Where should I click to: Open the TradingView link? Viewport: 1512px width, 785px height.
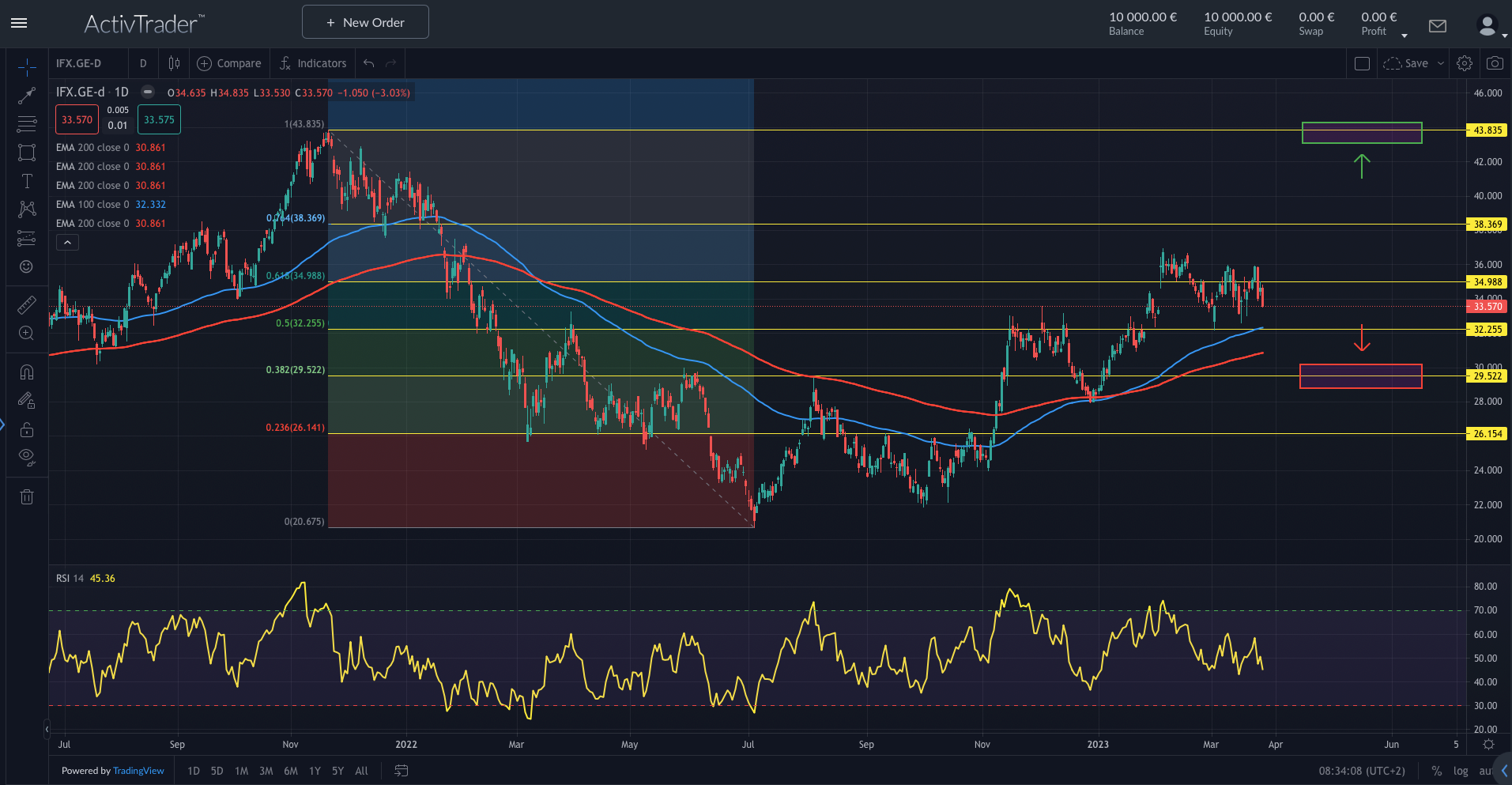138,771
